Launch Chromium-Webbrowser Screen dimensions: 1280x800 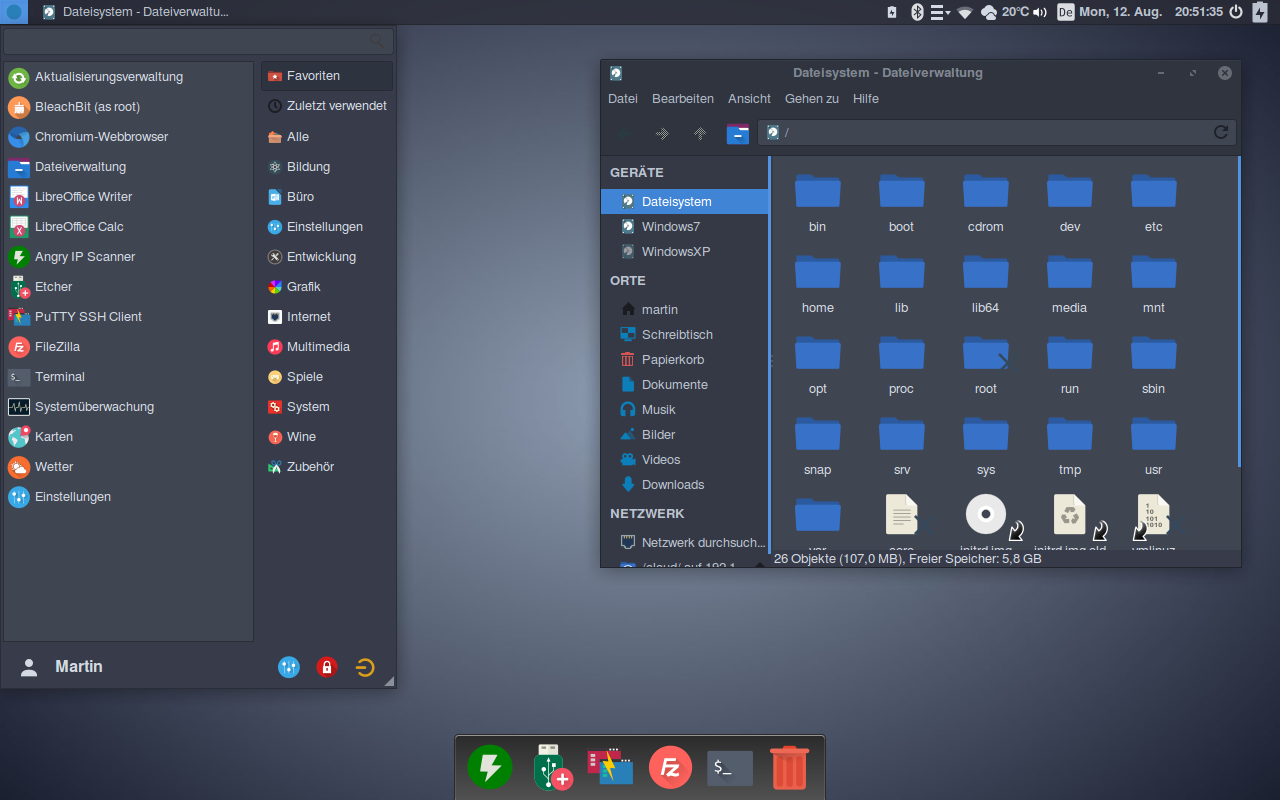pos(129,137)
